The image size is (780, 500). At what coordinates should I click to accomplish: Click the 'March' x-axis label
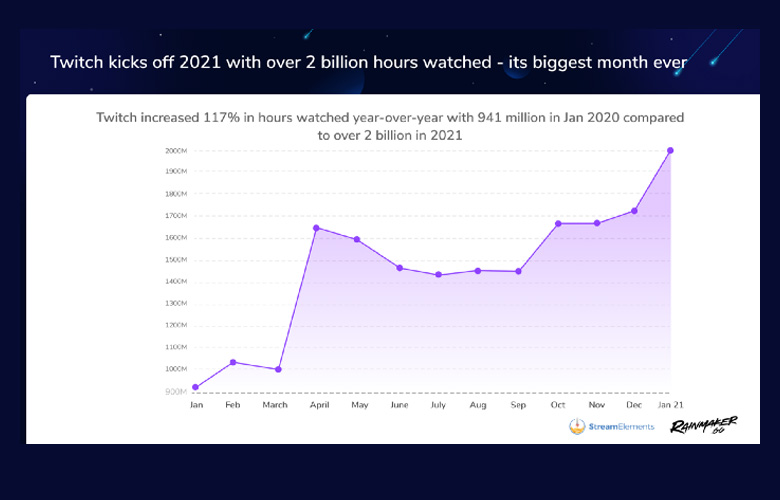[275, 404]
